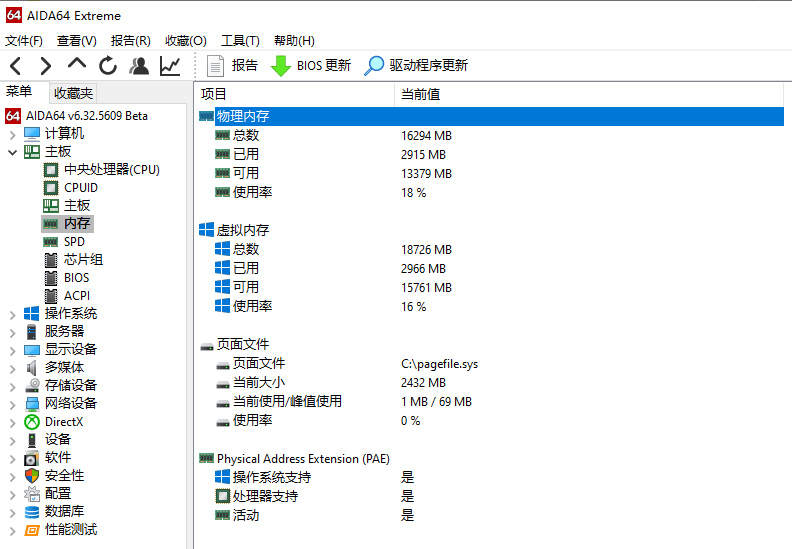Switch to the 收藏夹 tab

click(73, 93)
